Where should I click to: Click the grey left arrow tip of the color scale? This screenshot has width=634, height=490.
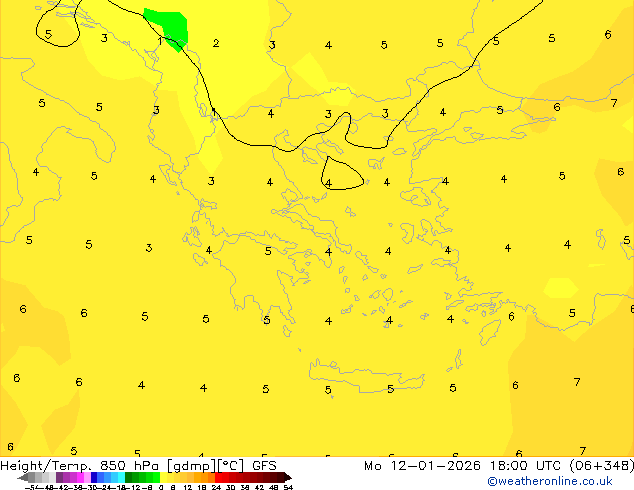(x=22, y=478)
